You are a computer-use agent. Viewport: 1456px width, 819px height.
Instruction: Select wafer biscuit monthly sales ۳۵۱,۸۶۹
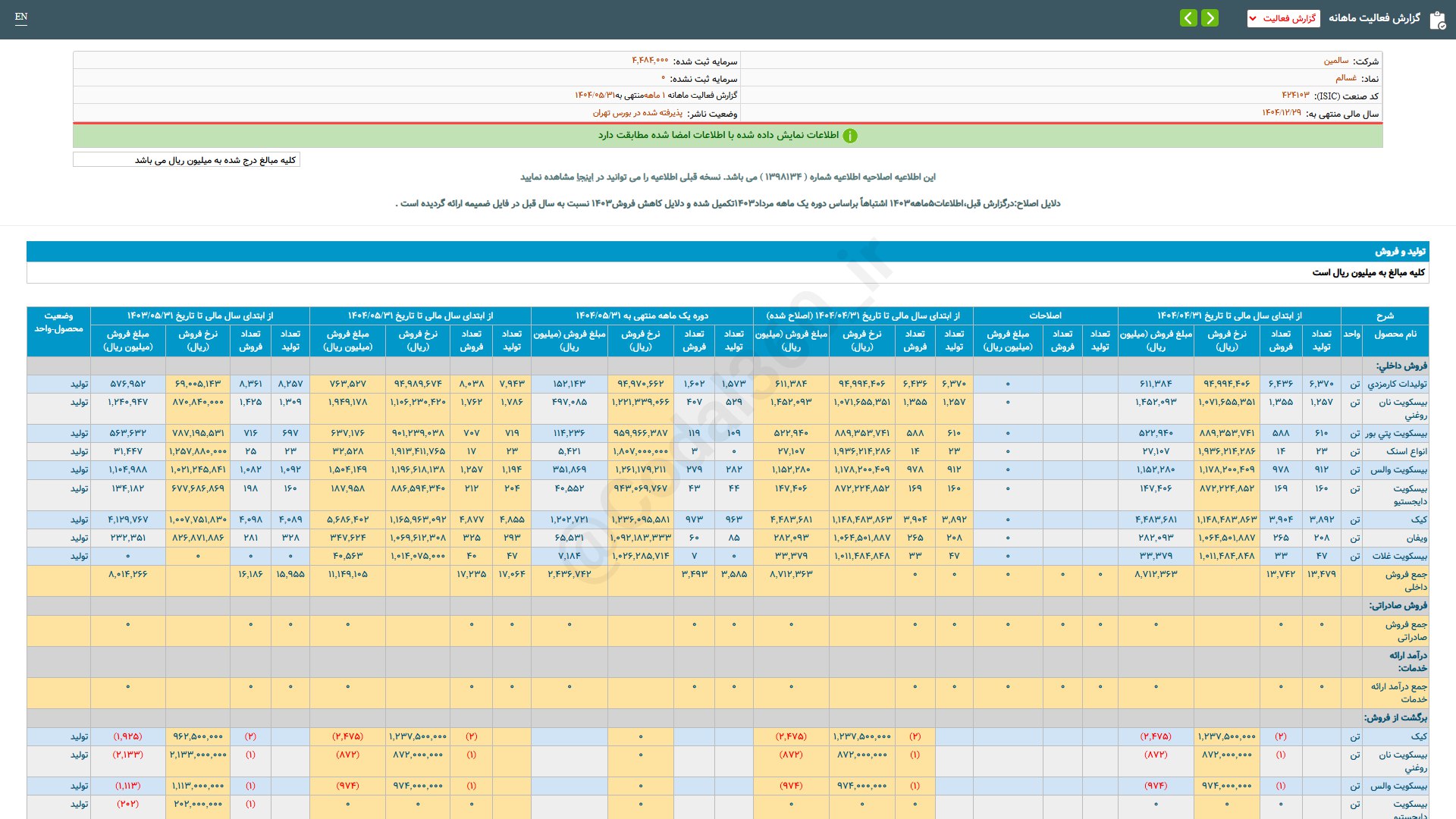pos(570,470)
